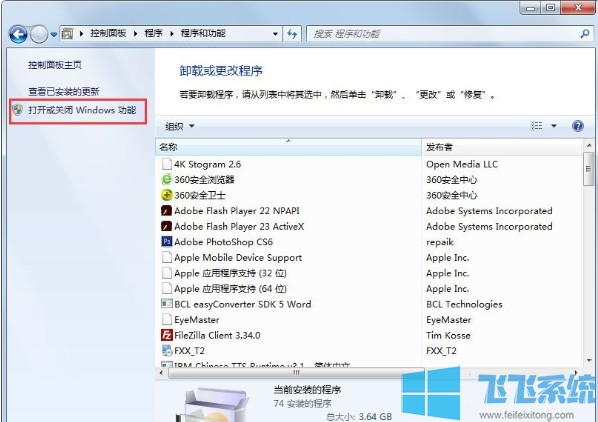The height and width of the screenshot is (422, 598).
Task: Sort by the 发布者 column header
Action: (x=502, y=147)
